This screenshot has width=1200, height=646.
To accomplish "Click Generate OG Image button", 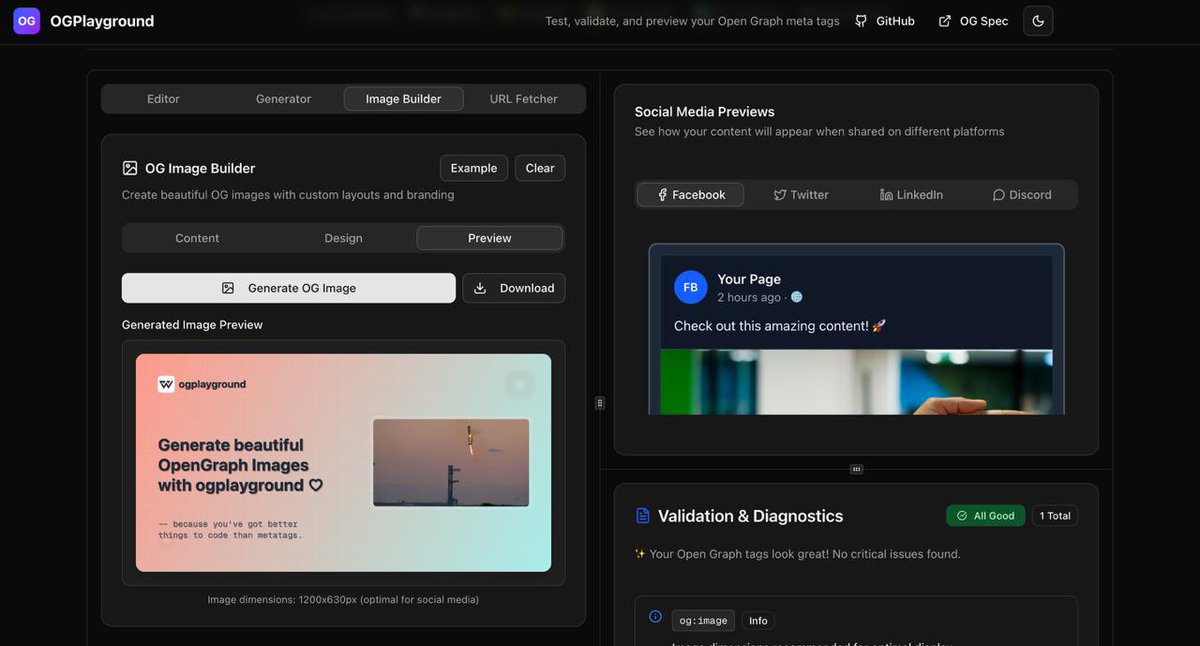I will tap(289, 288).
